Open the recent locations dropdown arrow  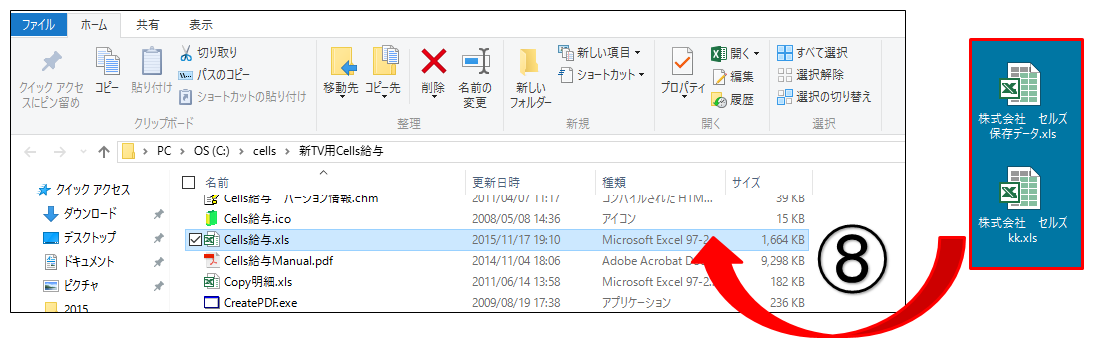[x=83, y=152]
